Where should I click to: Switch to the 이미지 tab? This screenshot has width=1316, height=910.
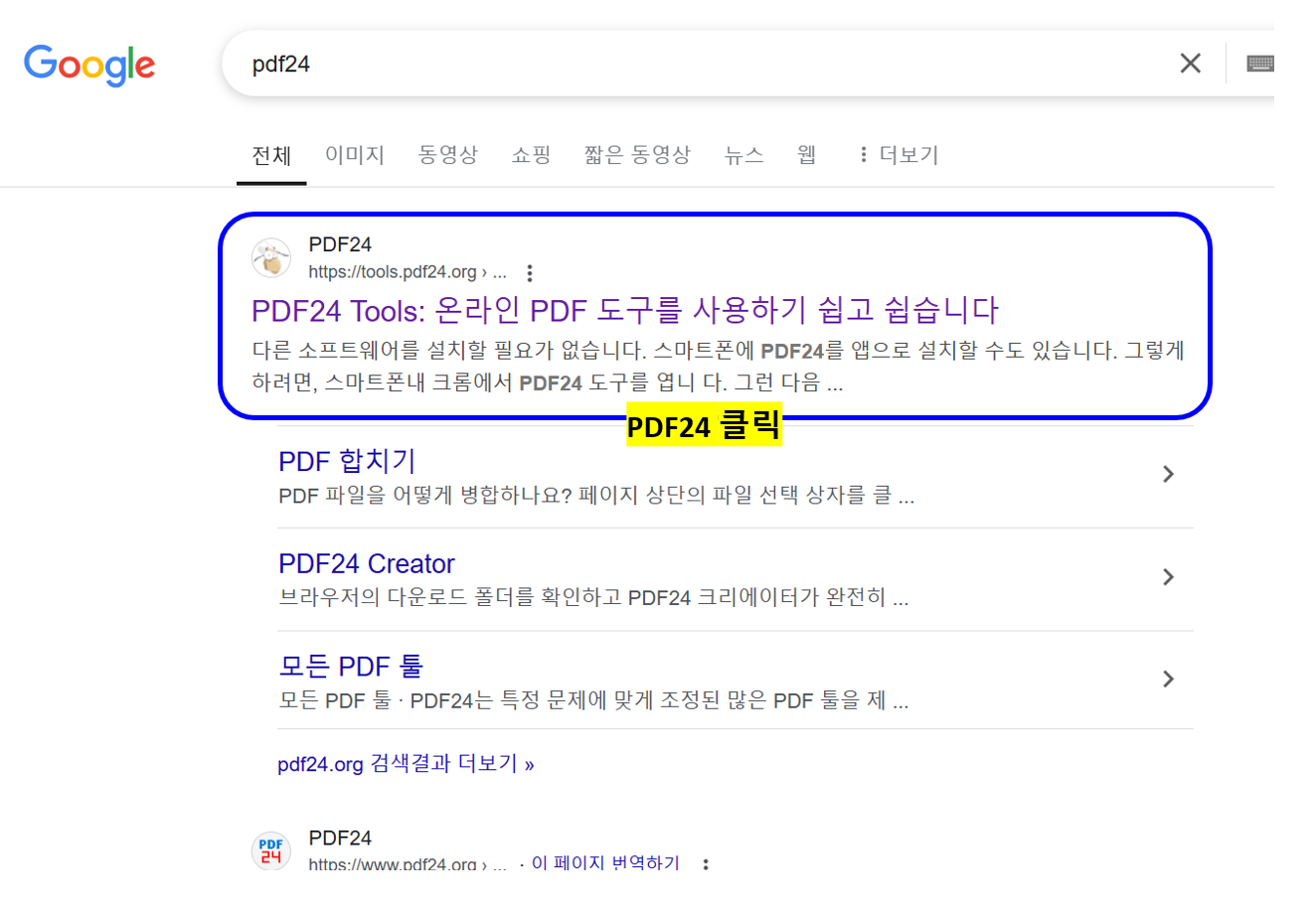point(355,154)
